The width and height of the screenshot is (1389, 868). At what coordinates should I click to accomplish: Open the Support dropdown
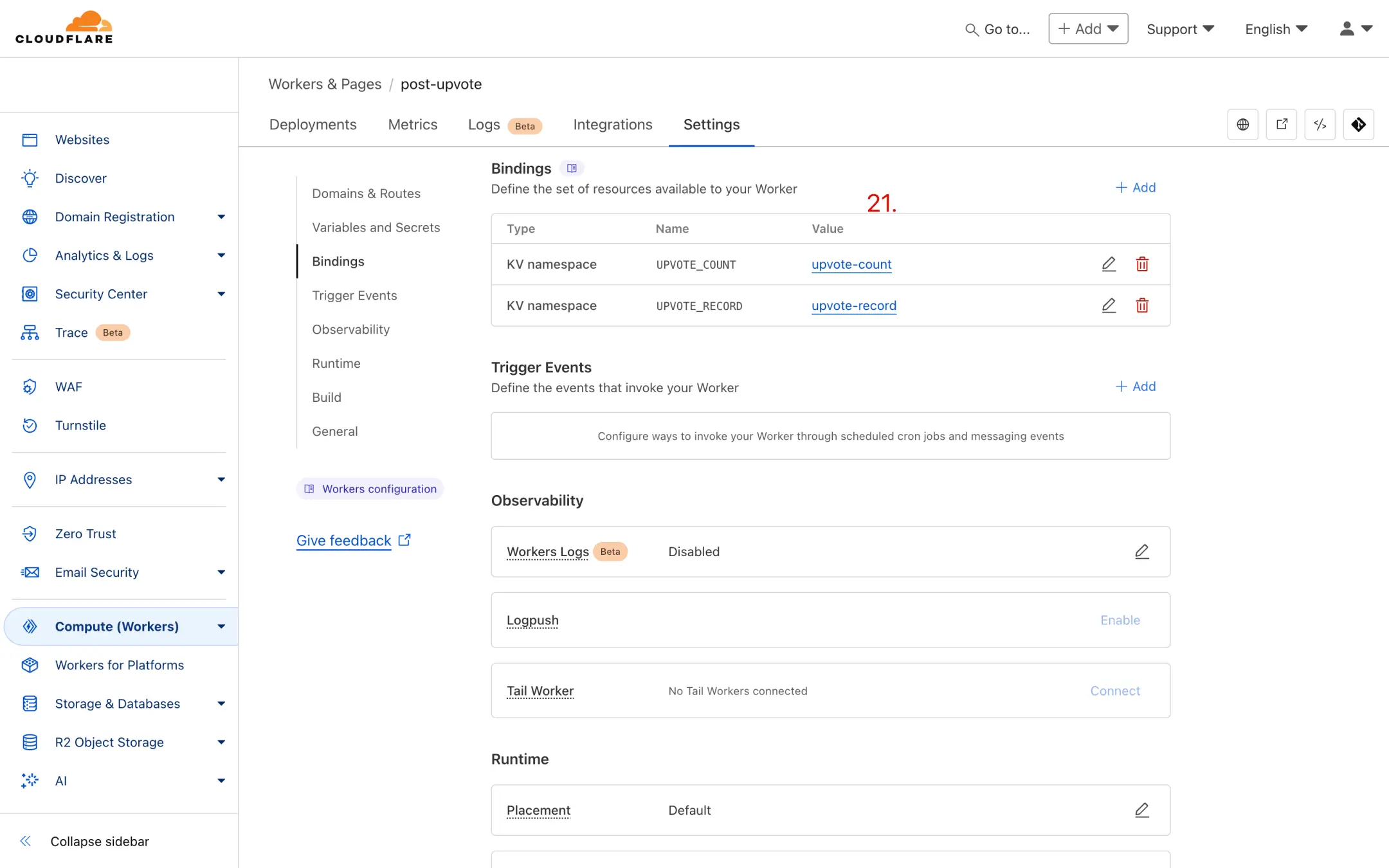tap(1180, 29)
